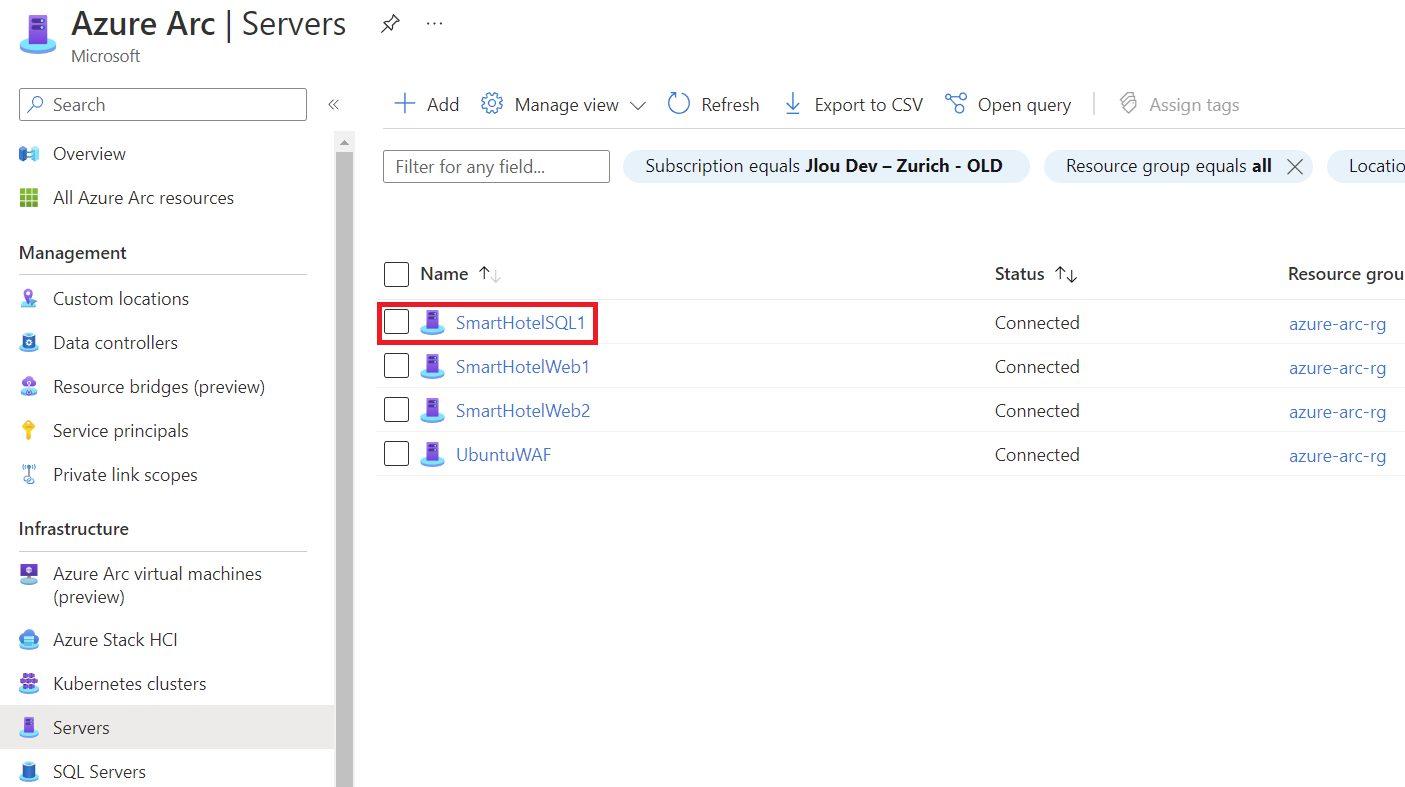Click the SmartHotelWeb1 server icon
This screenshot has width=1405, height=787.
coord(432,366)
